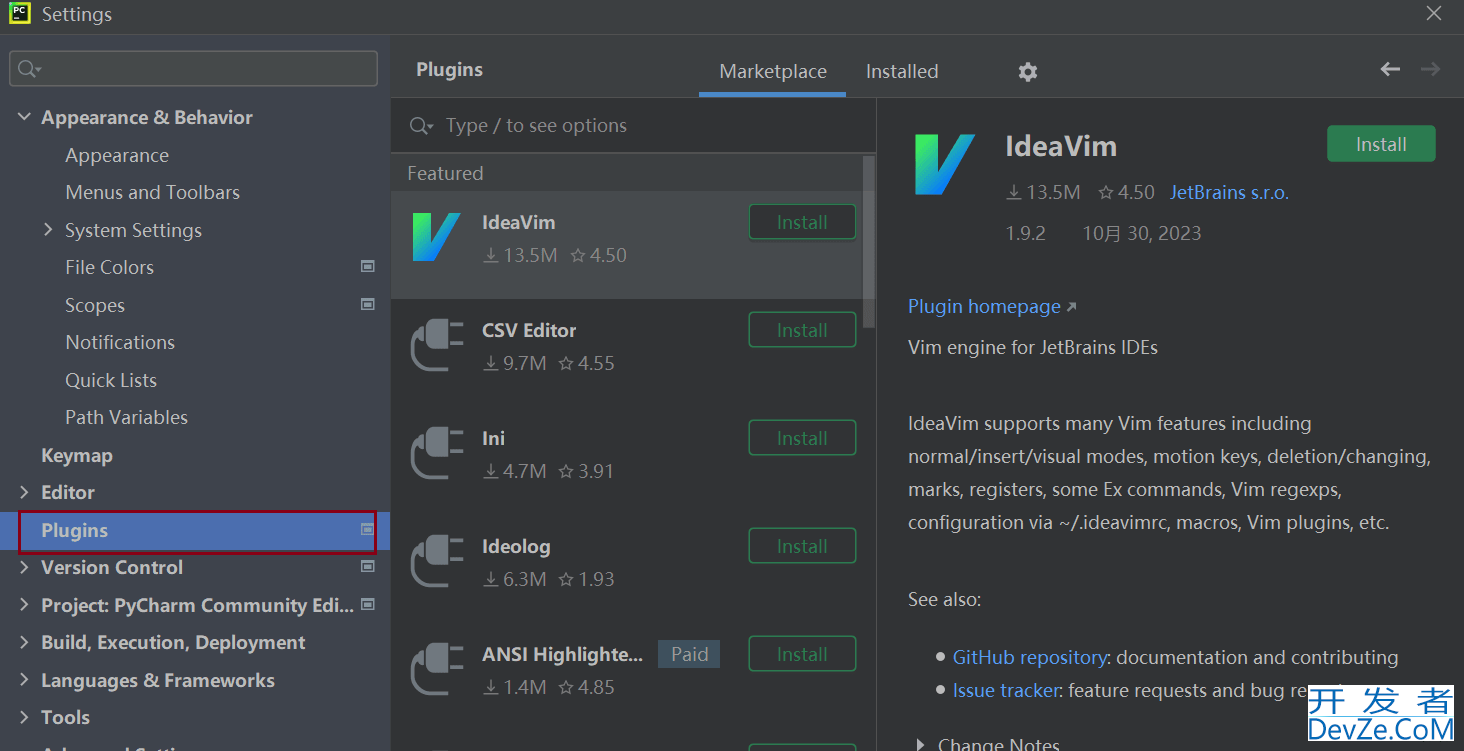Expand the Tools section
Screen dimensions: 1464x751
(24, 717)
